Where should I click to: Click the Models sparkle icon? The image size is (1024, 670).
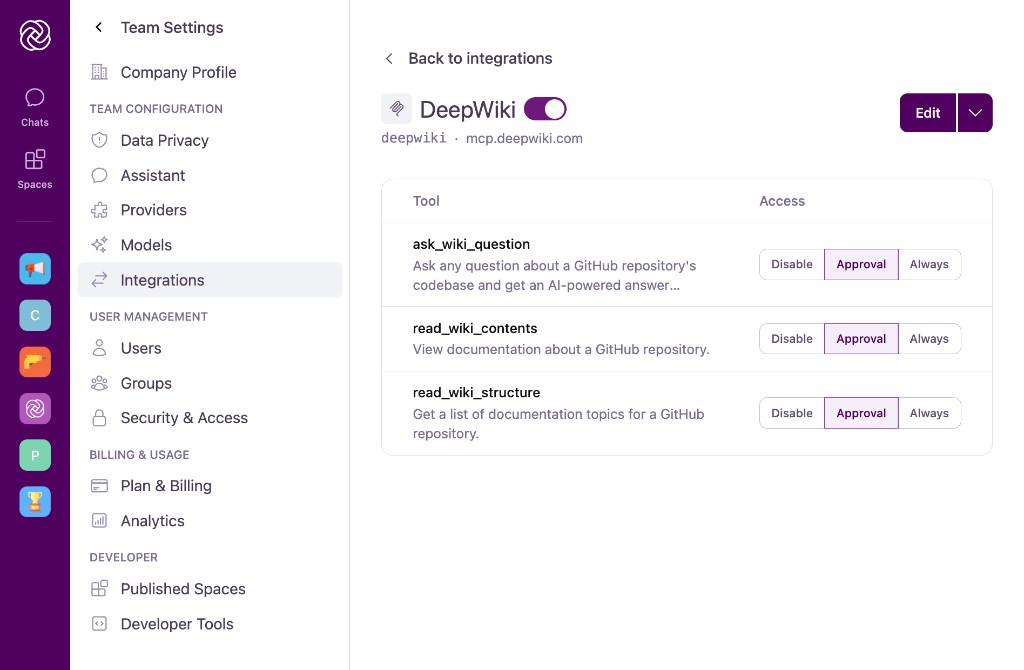99,245
